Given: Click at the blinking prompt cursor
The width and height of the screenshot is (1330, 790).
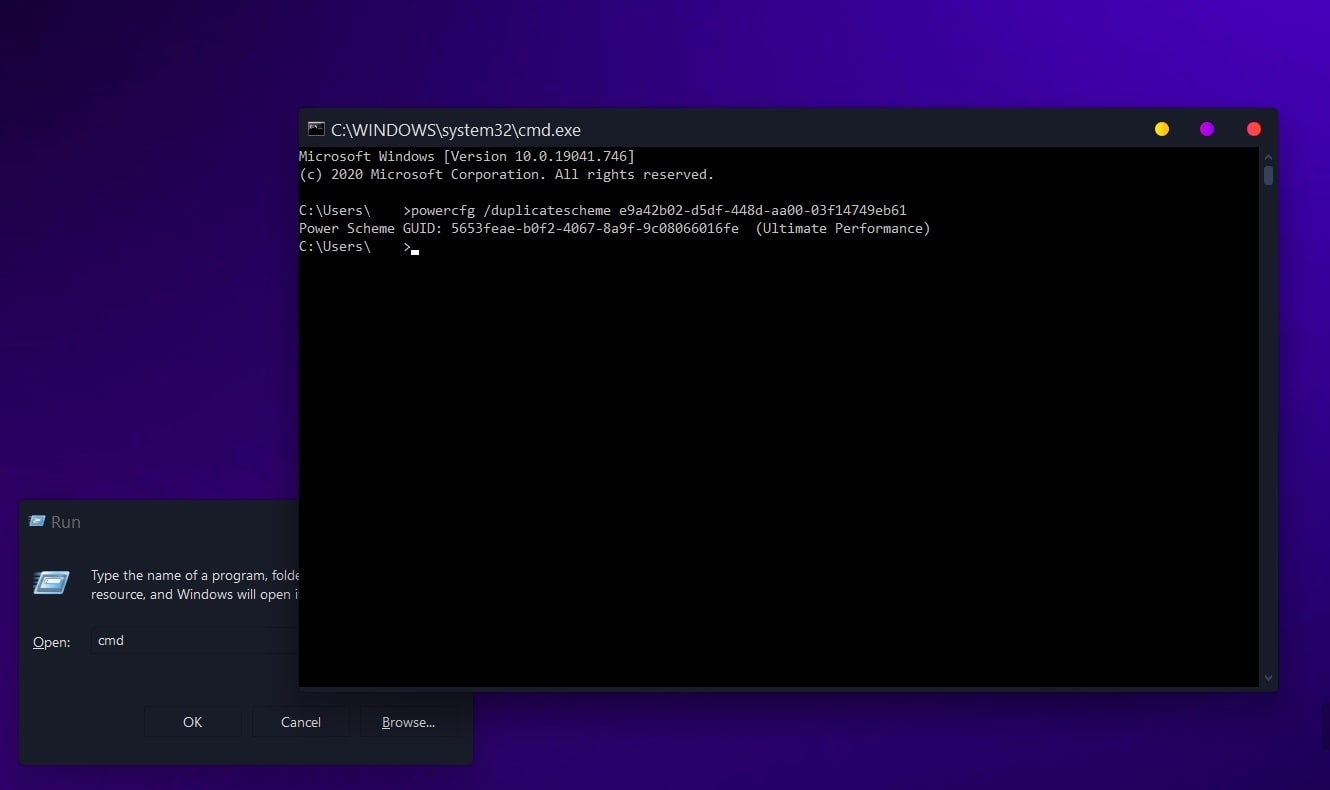Looking at the screenshot, I should point(415,250).
